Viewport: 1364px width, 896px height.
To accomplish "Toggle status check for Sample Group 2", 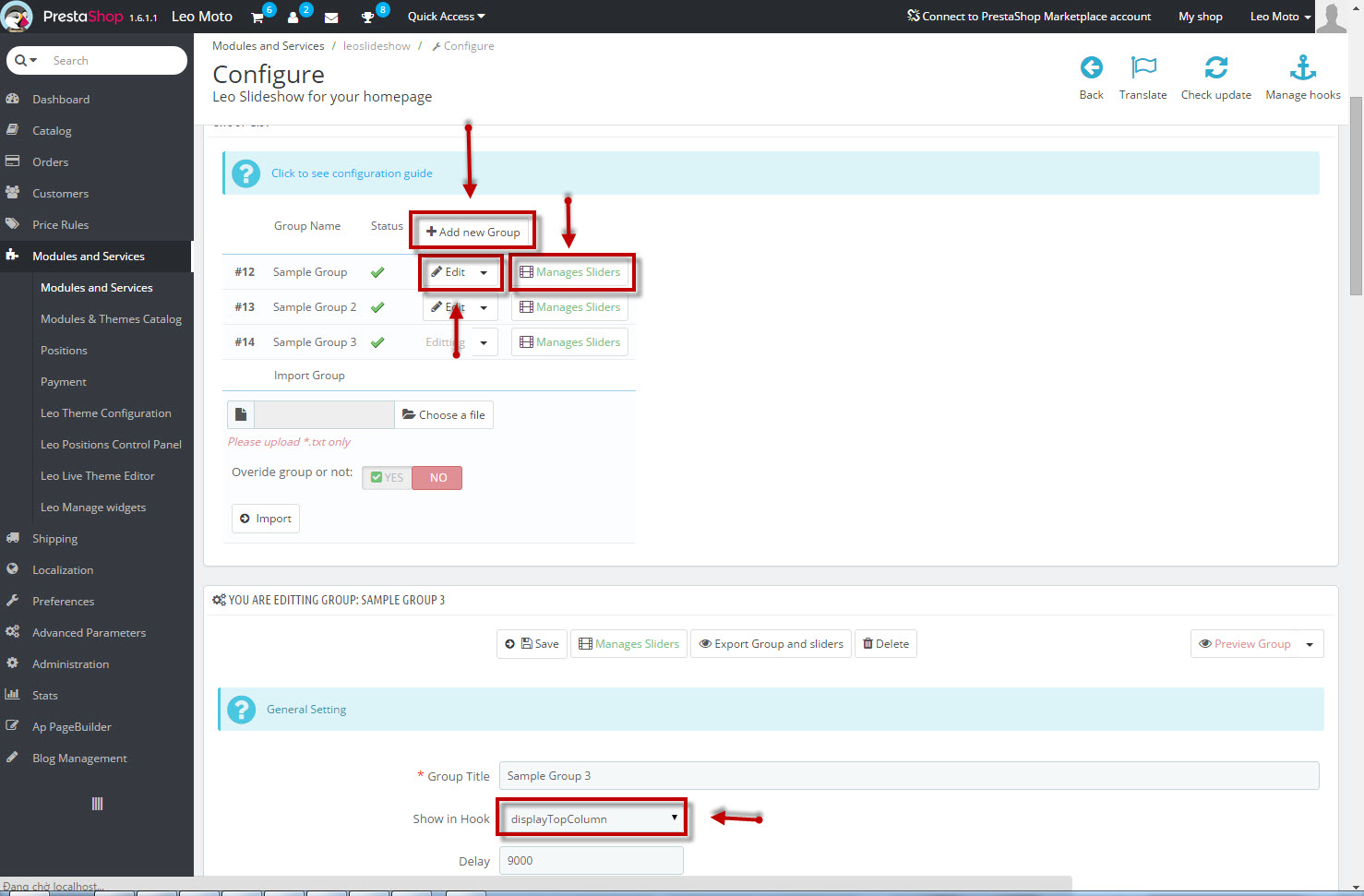I will pos(377,307).
